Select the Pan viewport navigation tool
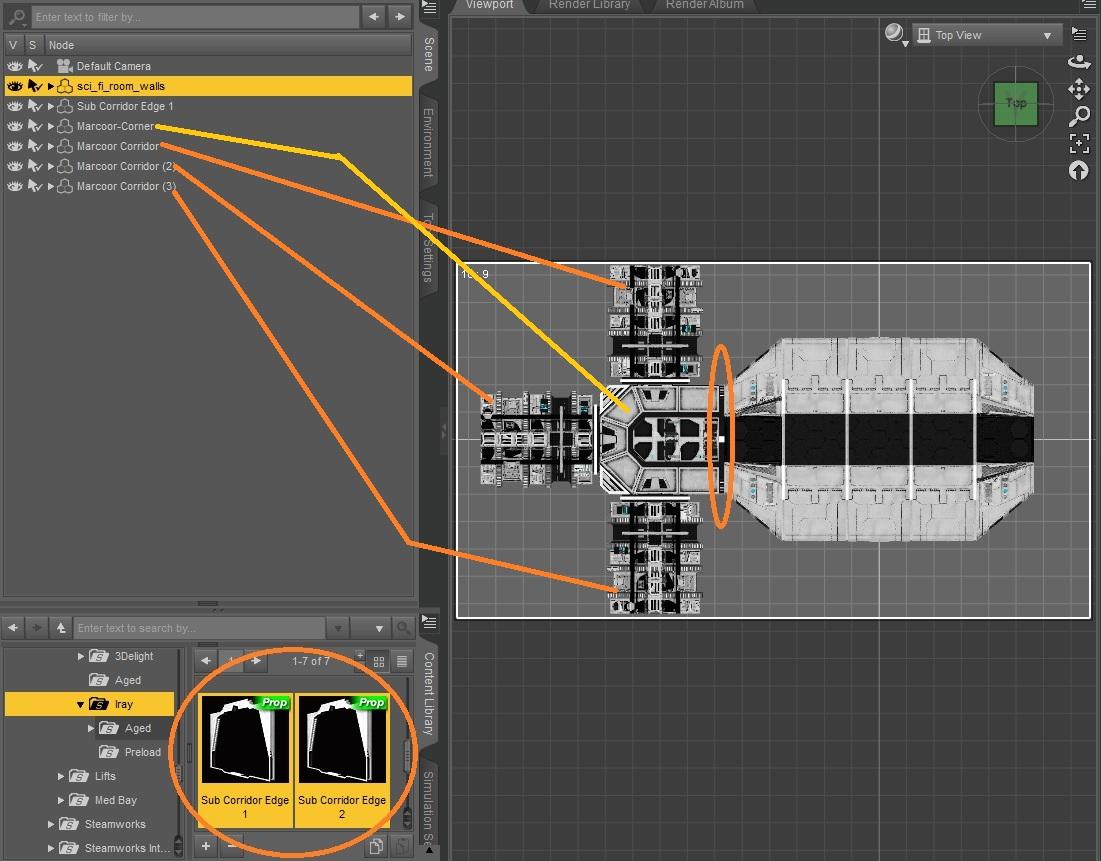Viewport: 1101px width, 861px height. pos(1079,89)
